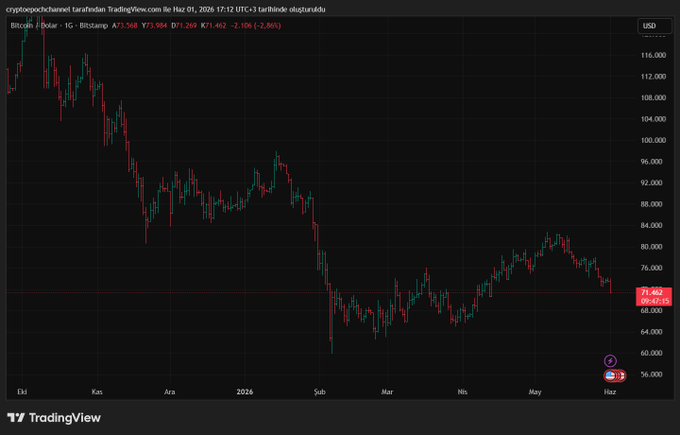Screen dimensions: 680x435
Task: Click the red 71.462 current price label
Action: point(651,293)
